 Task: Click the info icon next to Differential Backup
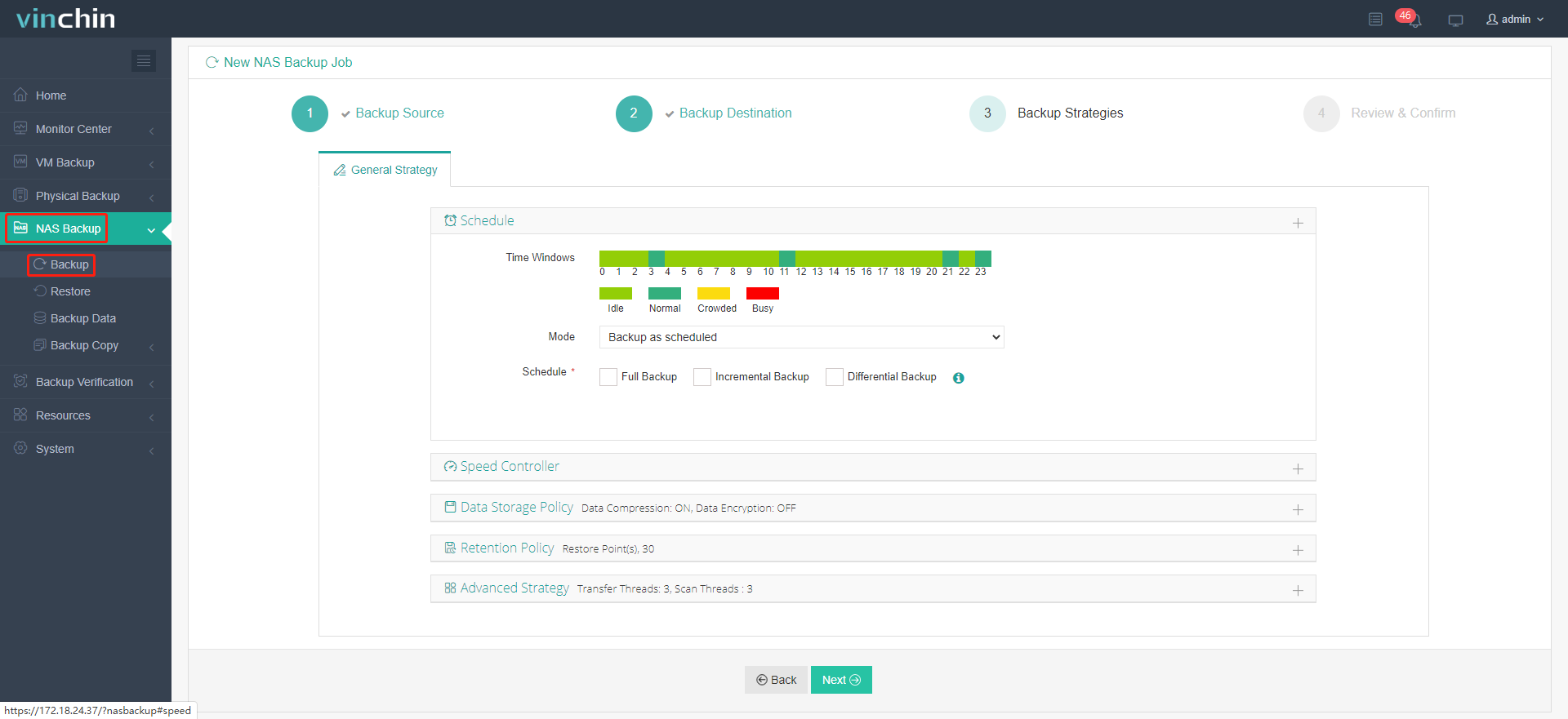959,378
